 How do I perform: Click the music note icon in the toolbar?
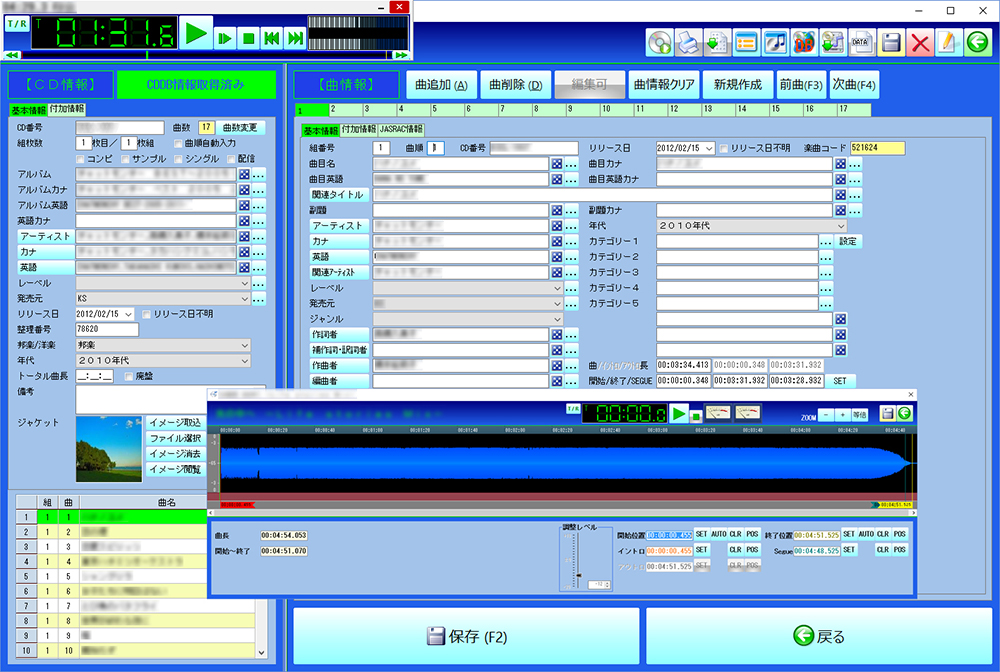pos(775,42)
